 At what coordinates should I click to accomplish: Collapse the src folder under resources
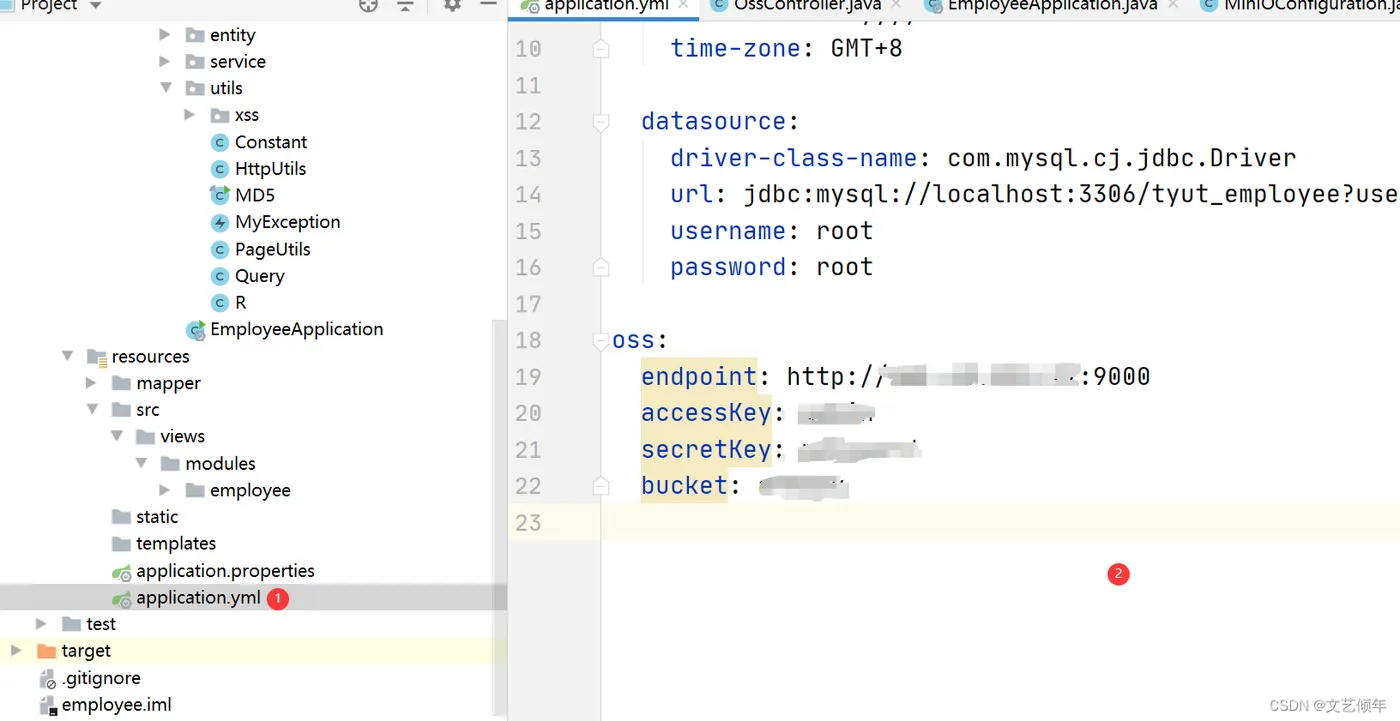[92, 410]
